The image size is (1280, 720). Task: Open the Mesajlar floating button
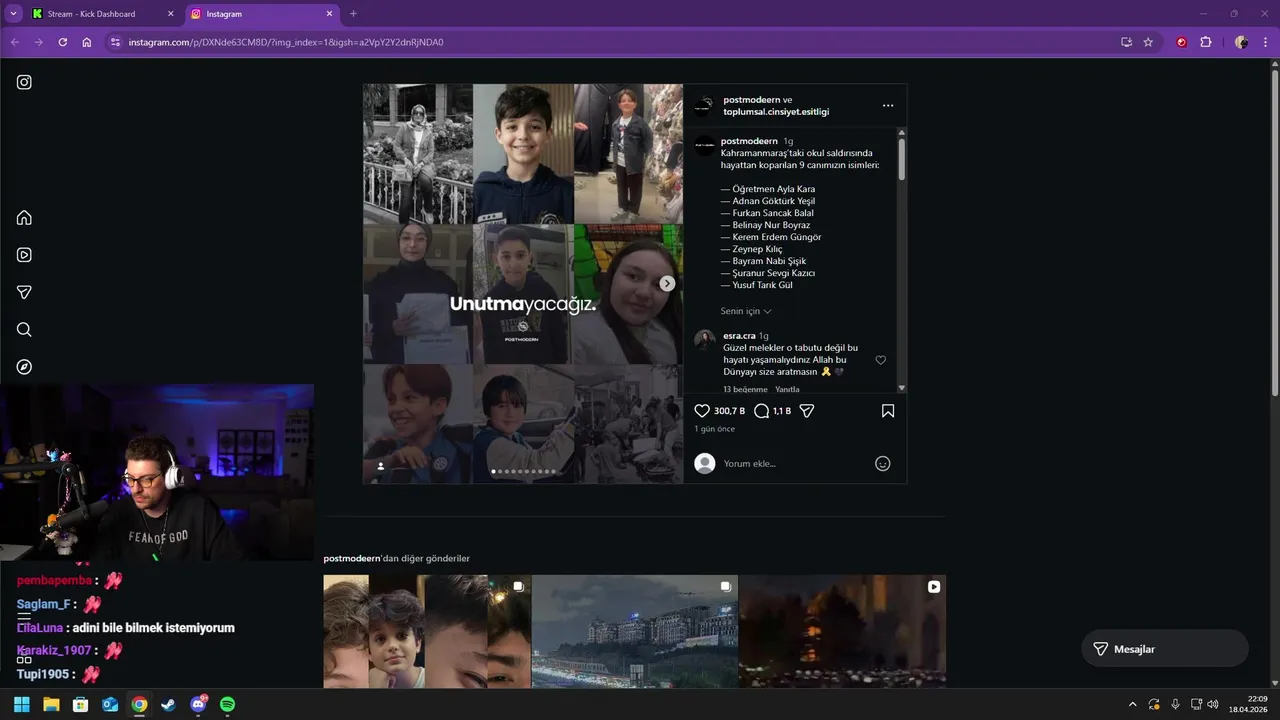click(1165, 649)
